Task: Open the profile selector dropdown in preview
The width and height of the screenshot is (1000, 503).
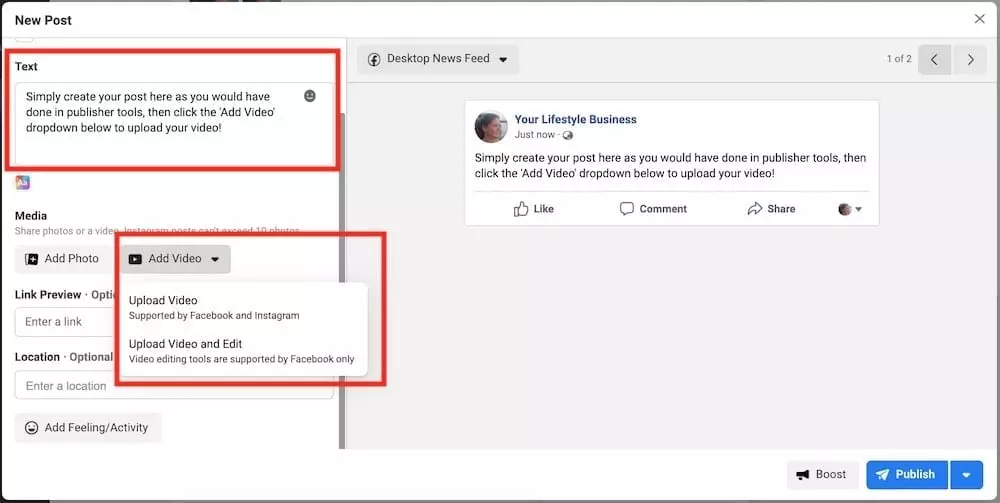Action: click(x=850, y=209)
